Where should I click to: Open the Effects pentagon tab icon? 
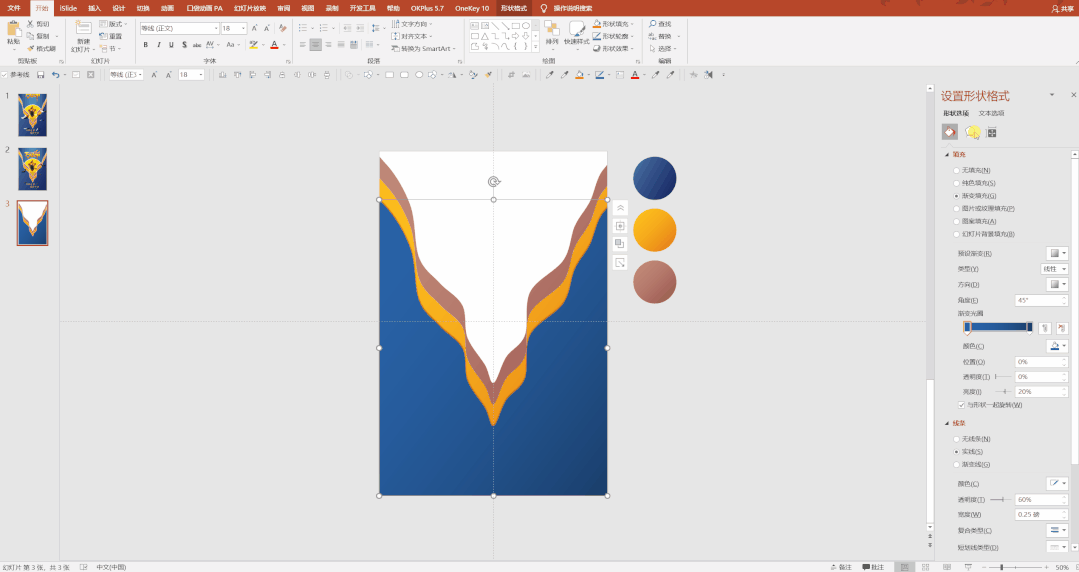coord(972,132)
